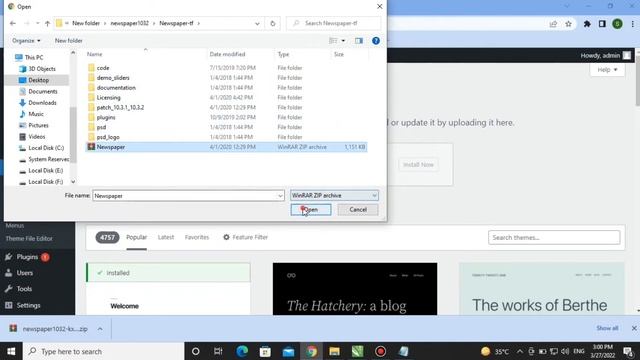Viewport: 640px width, 360px height.
Task: Expand the address bar history dropdown
Action: [257, 23]
